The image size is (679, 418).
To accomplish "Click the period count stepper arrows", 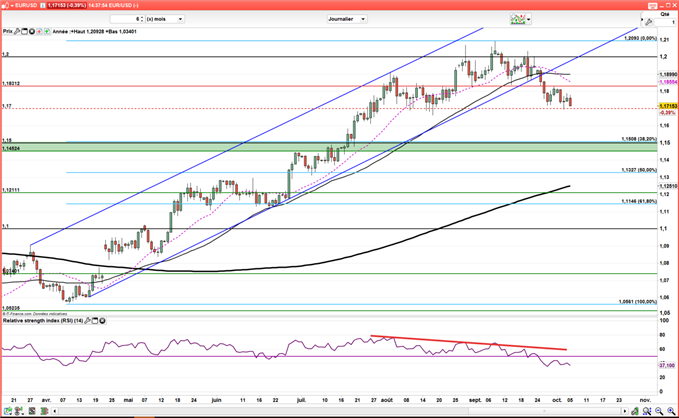I will [142, 19].
